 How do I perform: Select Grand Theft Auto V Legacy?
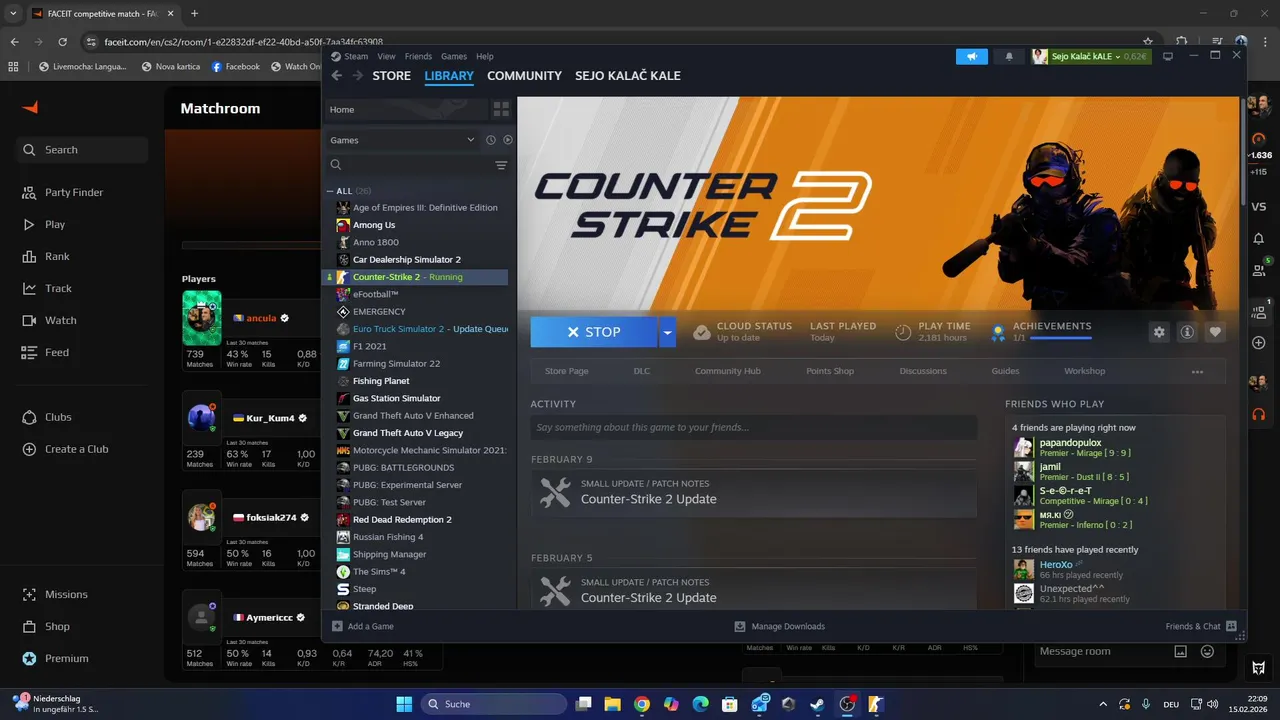pos(408,433)
